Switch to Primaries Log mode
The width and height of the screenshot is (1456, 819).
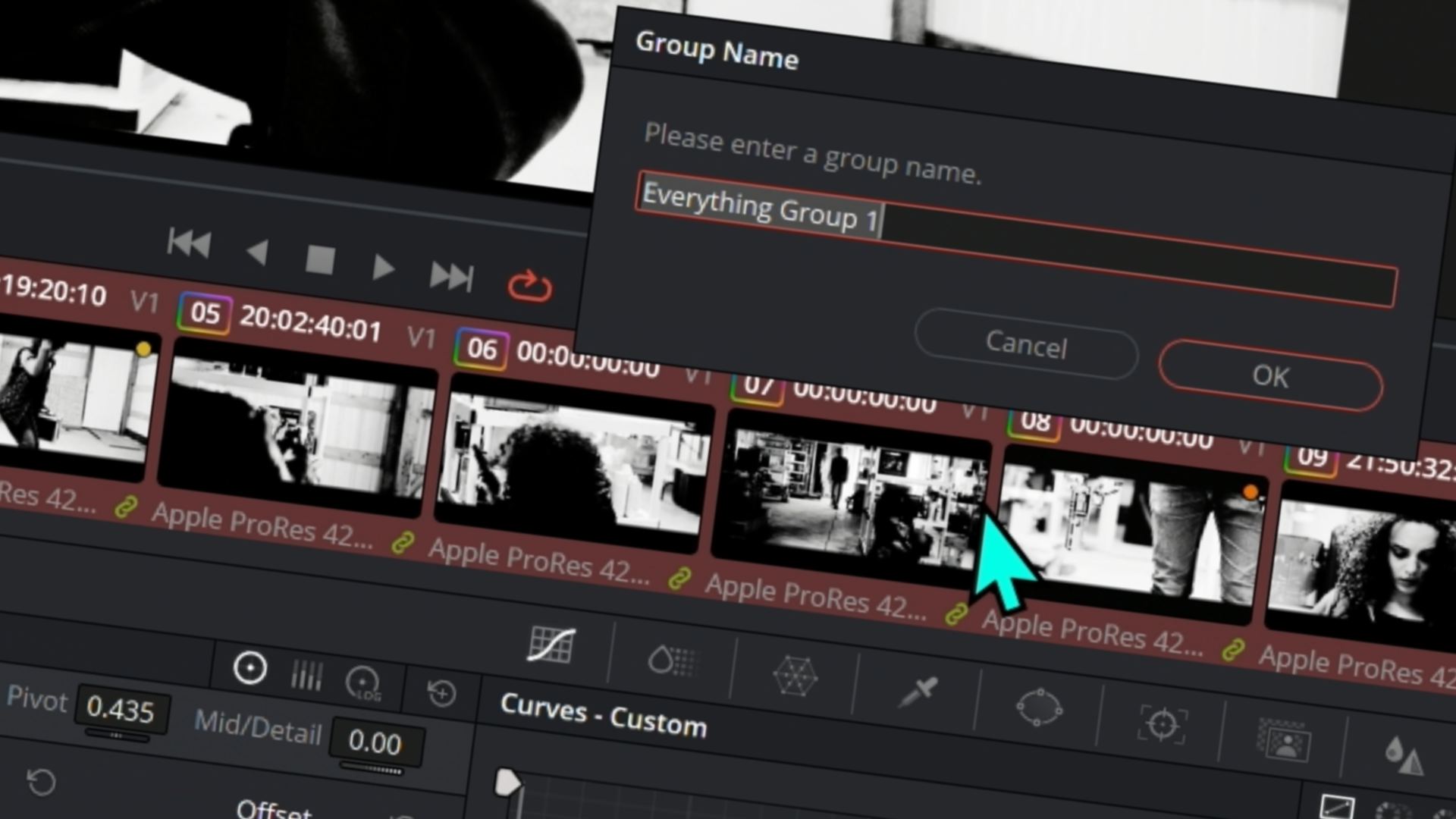(363, 682)
